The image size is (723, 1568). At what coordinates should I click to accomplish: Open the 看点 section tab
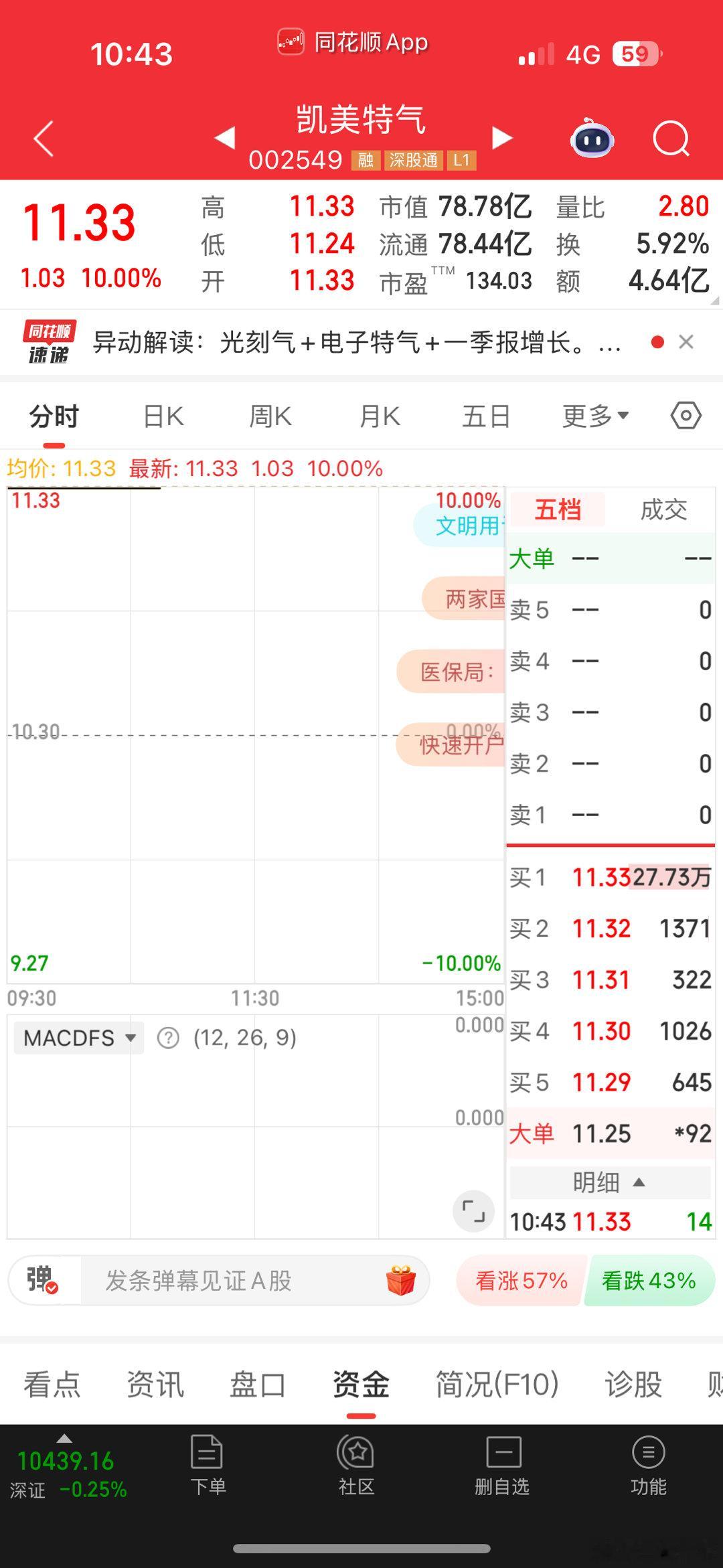(x=52, y=1384)
